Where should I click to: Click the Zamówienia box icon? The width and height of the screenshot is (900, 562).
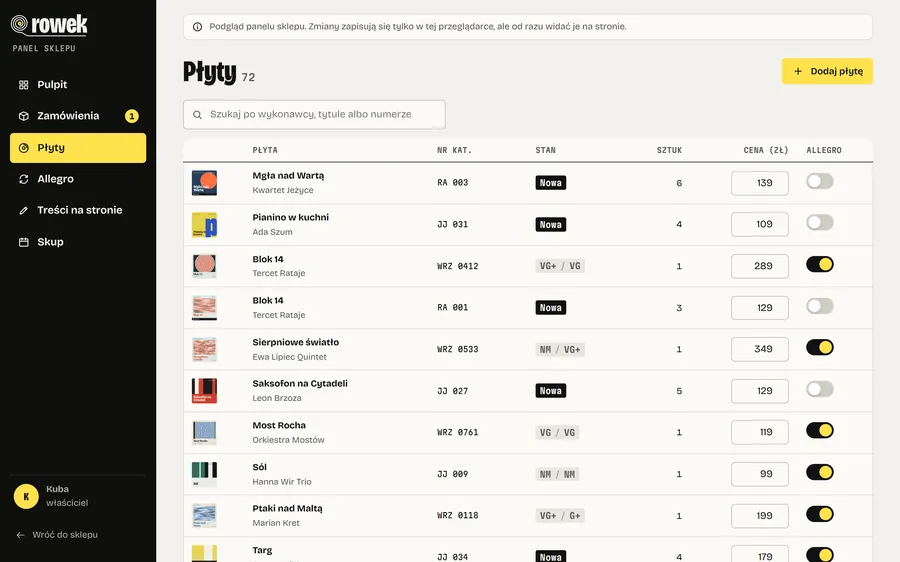click(x=24, y=116)
